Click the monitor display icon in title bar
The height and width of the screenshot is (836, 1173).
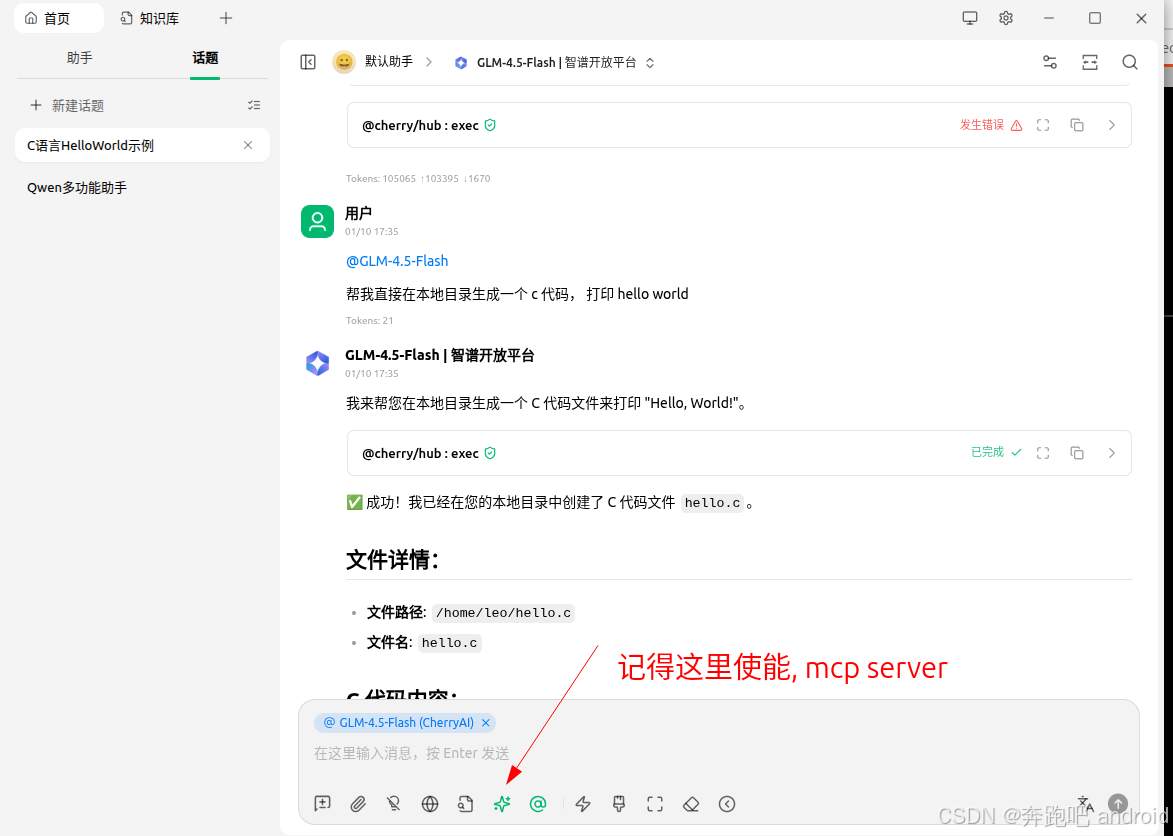[970, 18]
